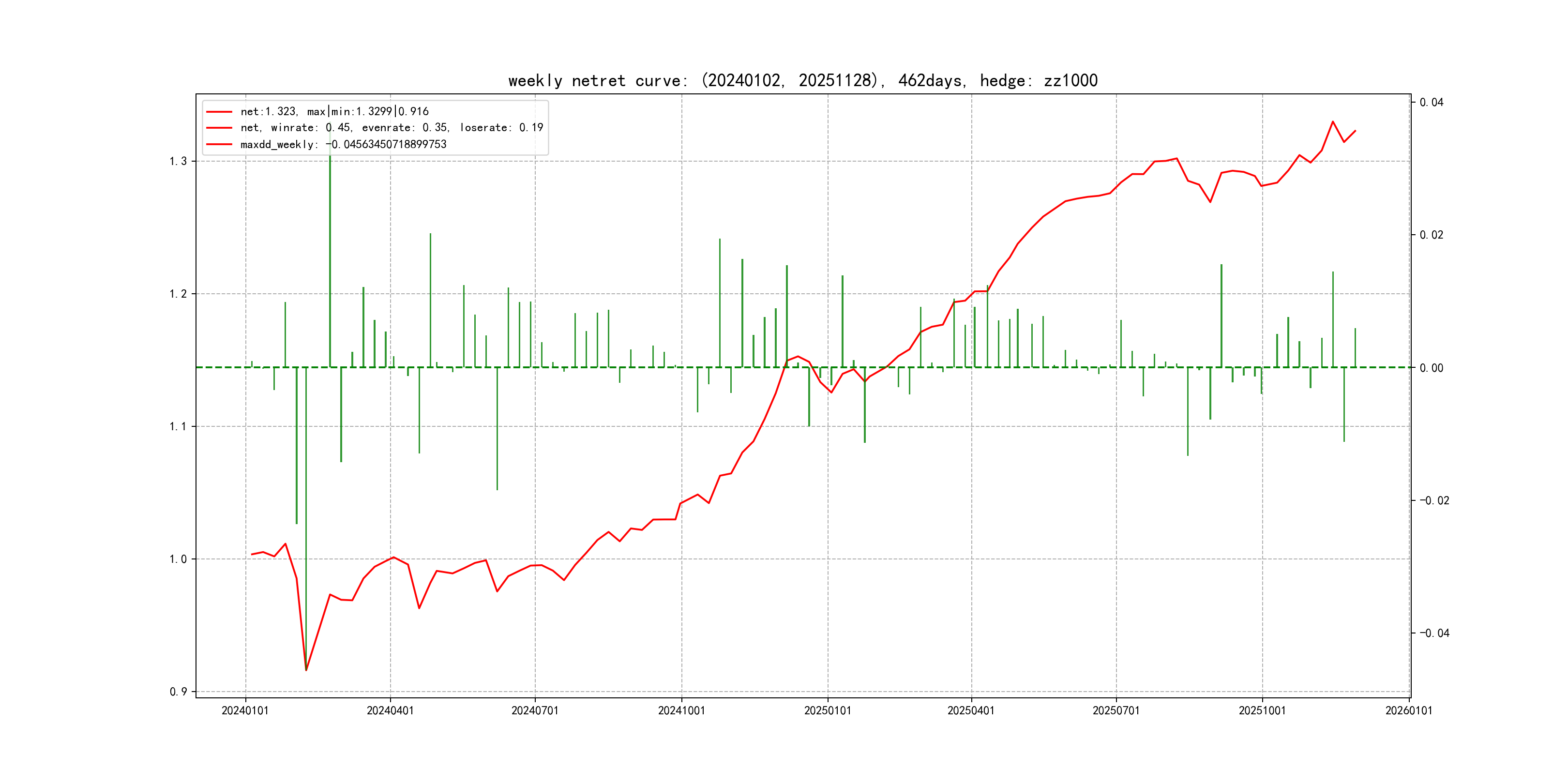Screen dimensions: 1568x784
Task: Click left y-axis tick label 1.0
Action: pos(178,559)
